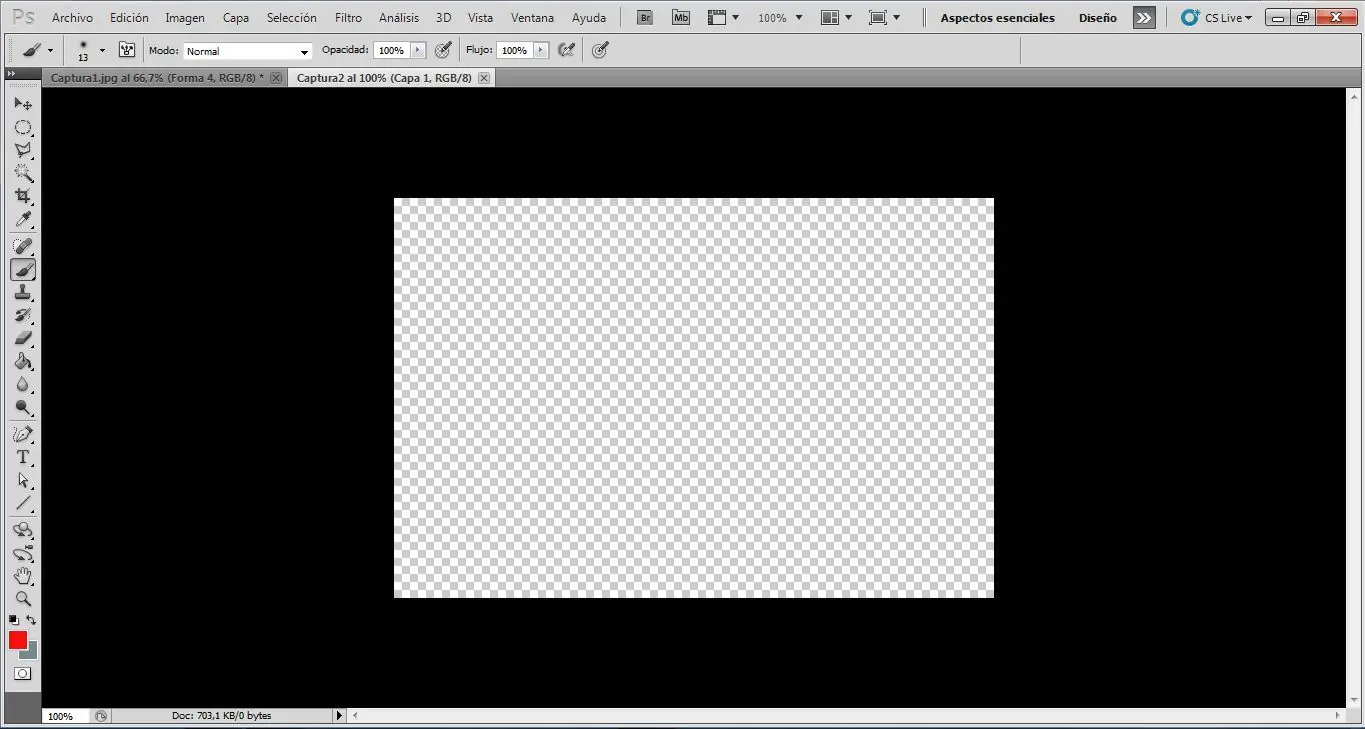Open the Flujo slider arrow

pyautogui.click(x=541, y=50)
